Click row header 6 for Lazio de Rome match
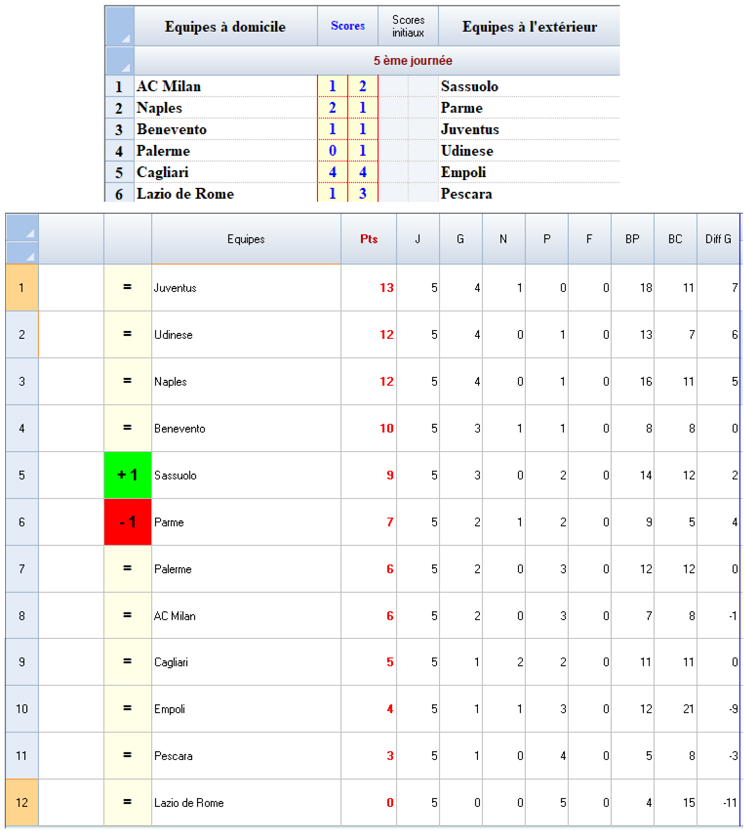The width and height of the screenshot is (744, 831). (119, 194)
